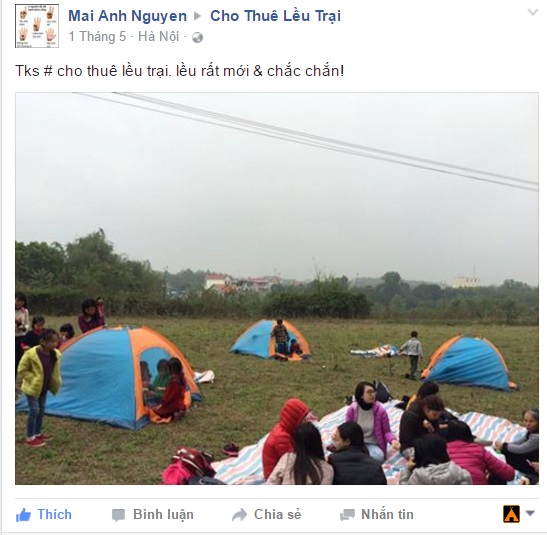547x535 pixels.
Task: Click the Bình luận comment button text
Action: click(x=163, y=515)
